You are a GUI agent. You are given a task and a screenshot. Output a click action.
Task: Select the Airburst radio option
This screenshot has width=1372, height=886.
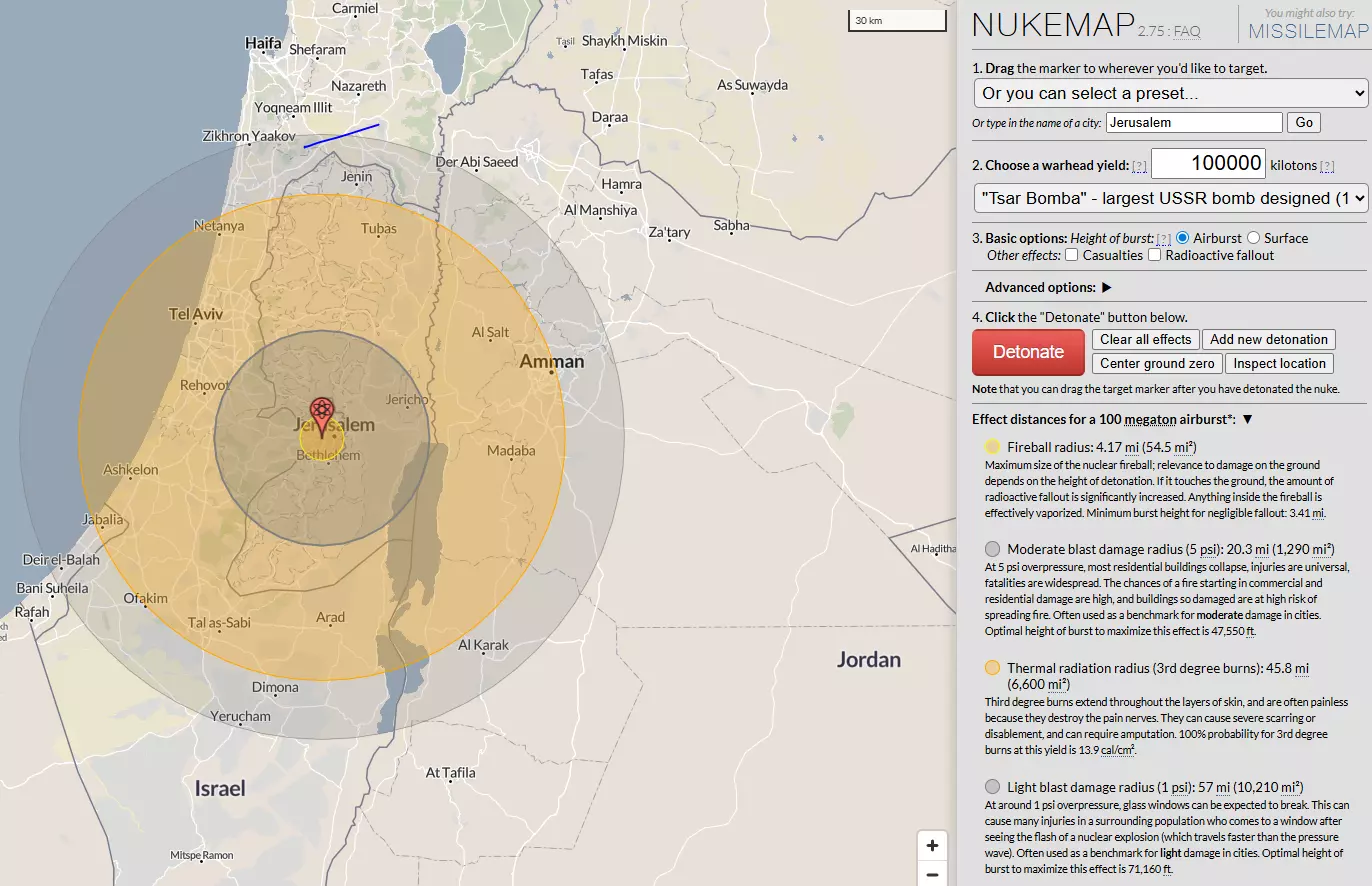[x=1182, y=238]
